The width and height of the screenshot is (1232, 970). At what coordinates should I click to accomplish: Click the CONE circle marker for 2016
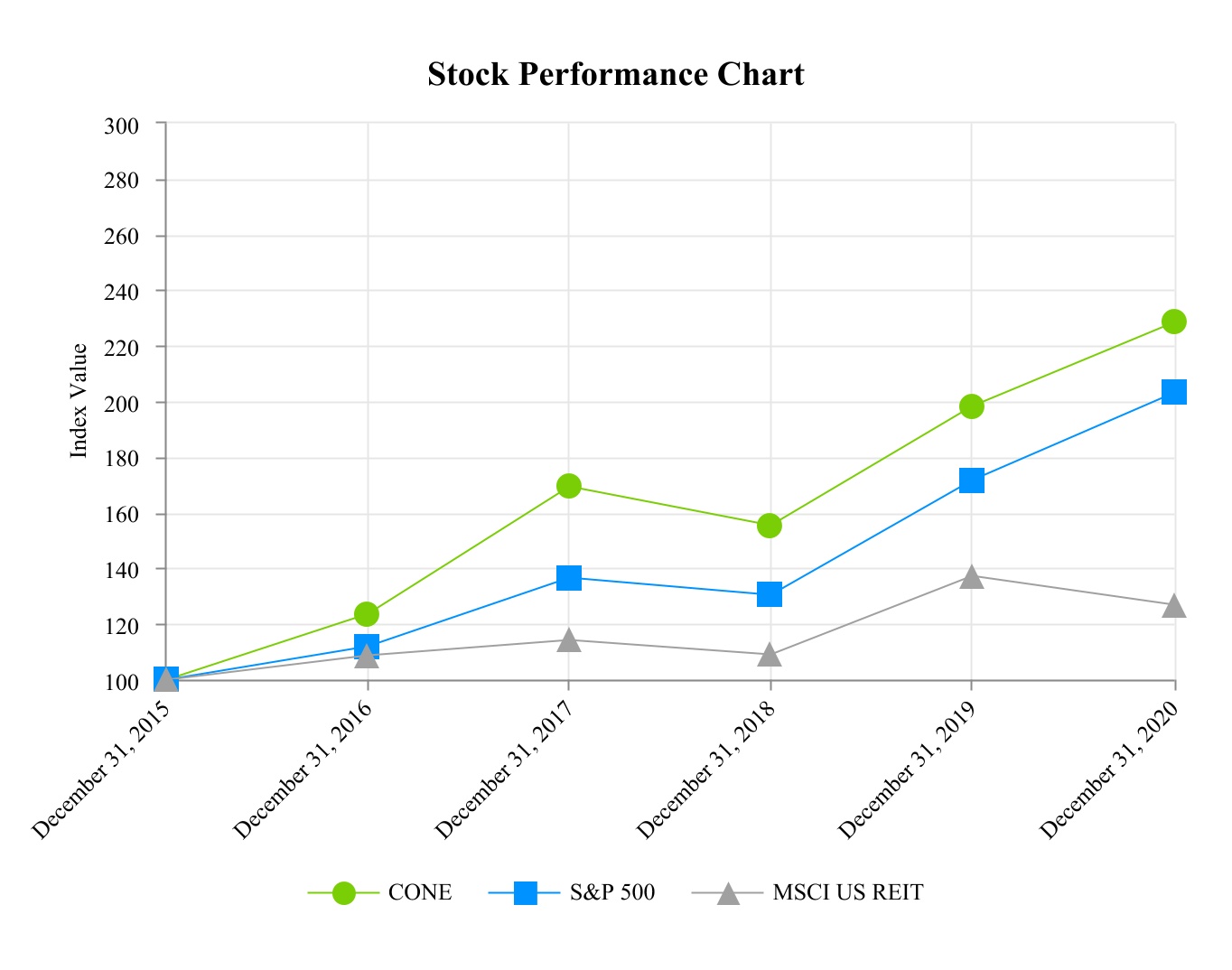367,614
